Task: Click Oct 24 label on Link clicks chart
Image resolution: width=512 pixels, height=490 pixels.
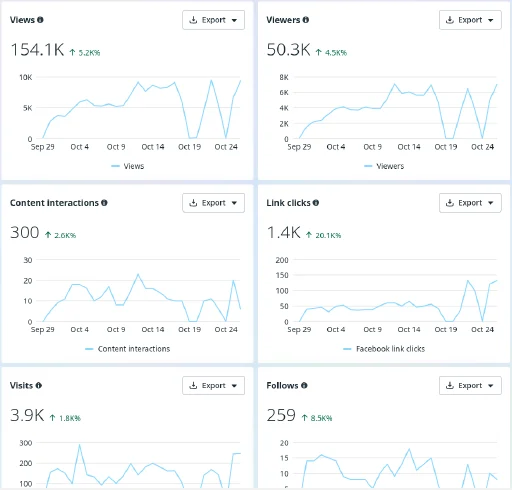Action: (482, 329)
